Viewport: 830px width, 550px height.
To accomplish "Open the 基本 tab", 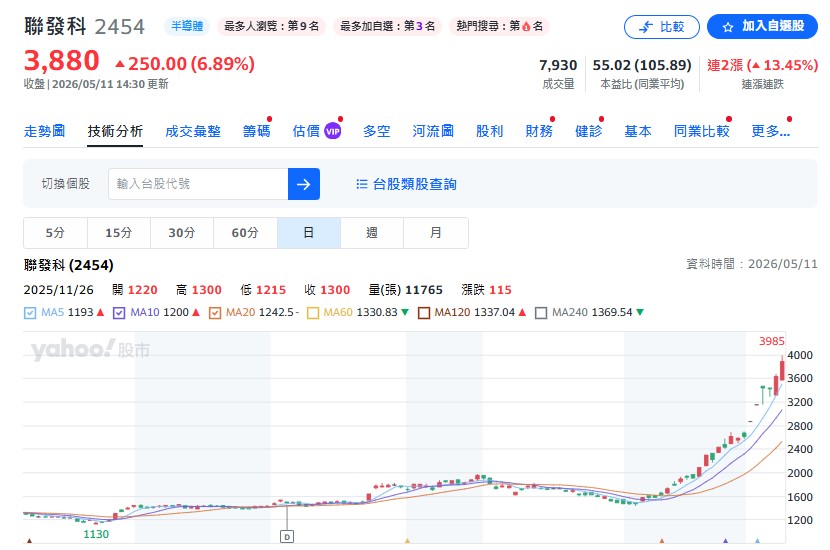I will pos(638,131).
